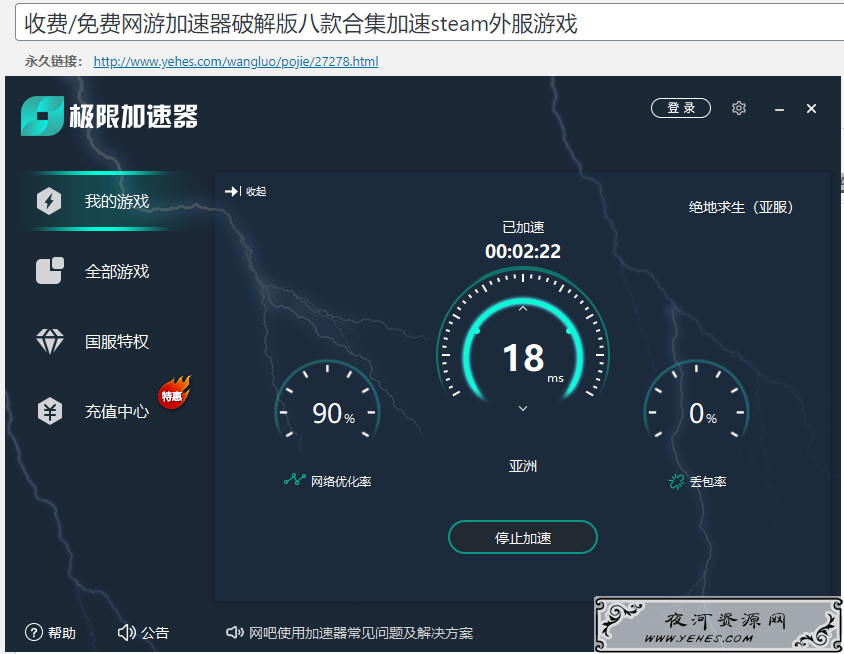Click the 全部游戏 squares icon
Screen dimensions: 844x654
click(50, 271)
